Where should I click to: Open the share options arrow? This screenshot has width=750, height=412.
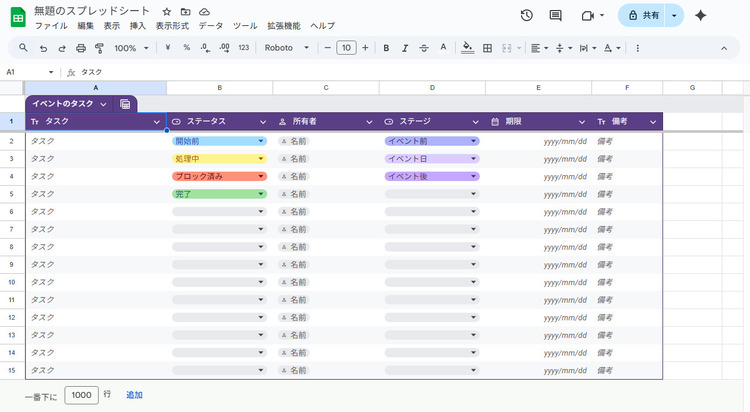tap(674, 15)
